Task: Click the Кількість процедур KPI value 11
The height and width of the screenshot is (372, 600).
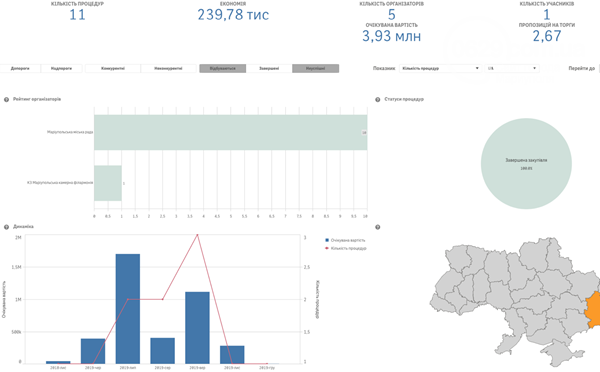Action: 77,15
